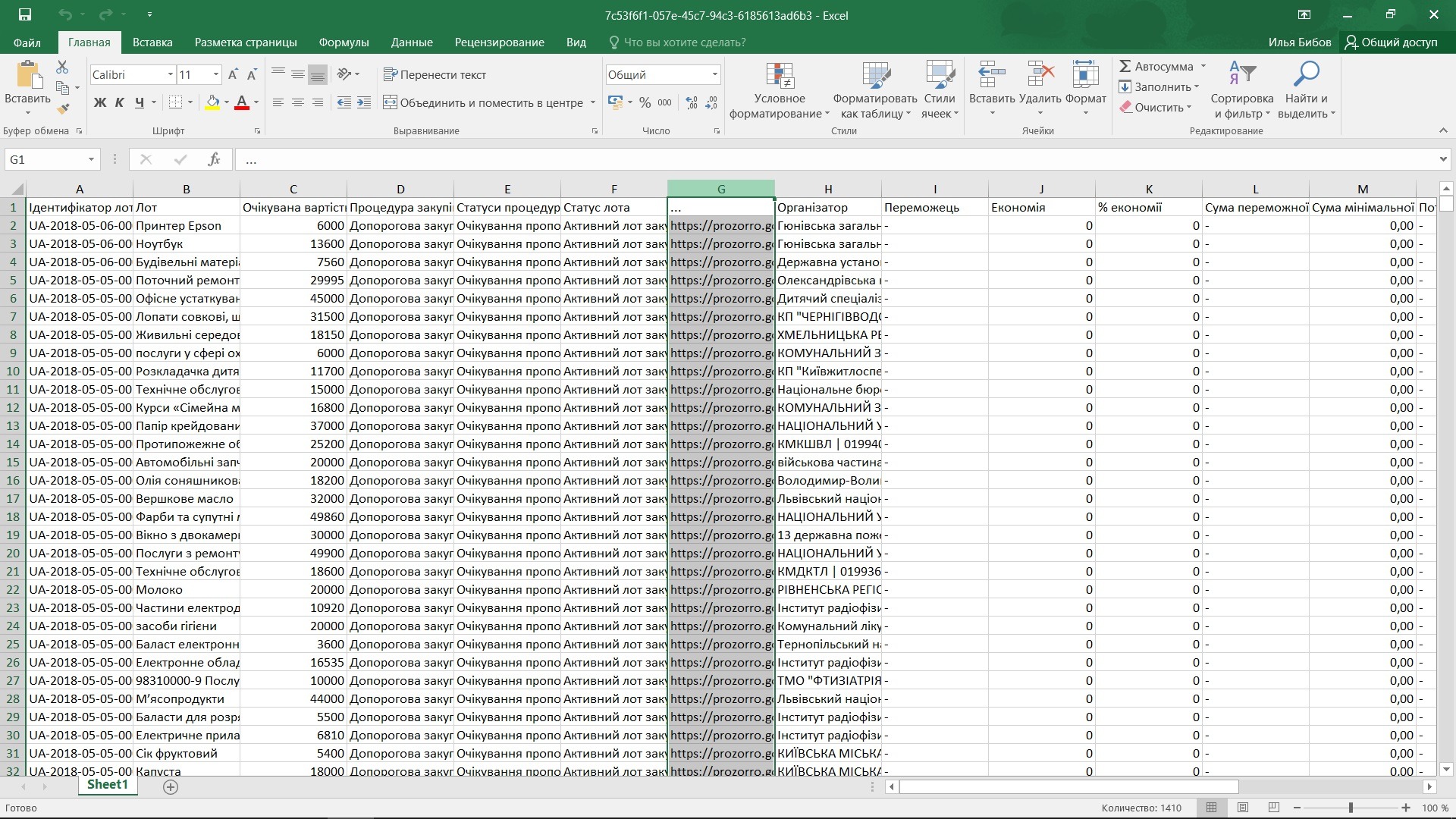Switch to the Данные tab
The image size is (1456, 819).
[412, 42]
